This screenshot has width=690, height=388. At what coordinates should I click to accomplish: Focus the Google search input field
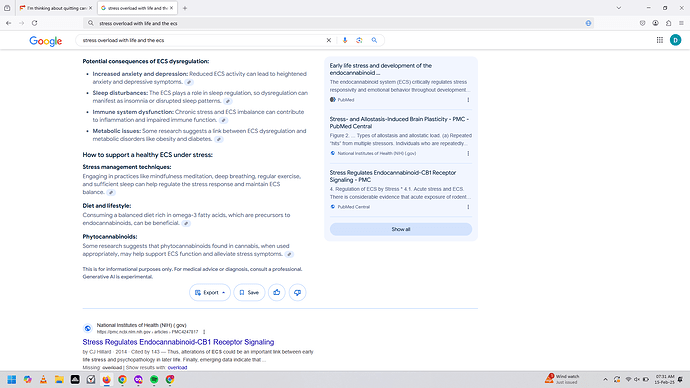click(202, 40)
